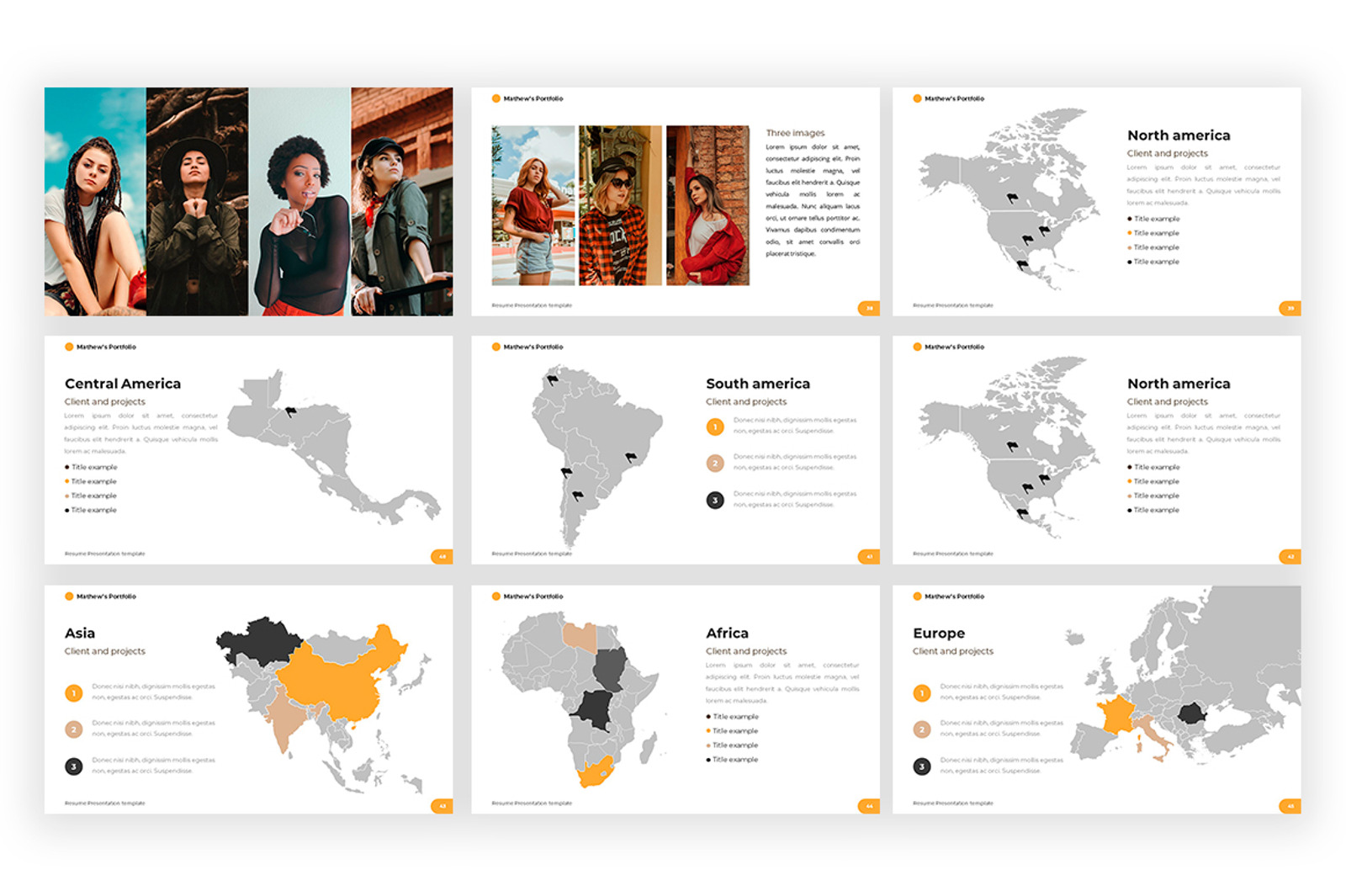1346x896 pixels.
Task: Toggle the first Title example bullet on Central America slide
Action: pos(66,467)
